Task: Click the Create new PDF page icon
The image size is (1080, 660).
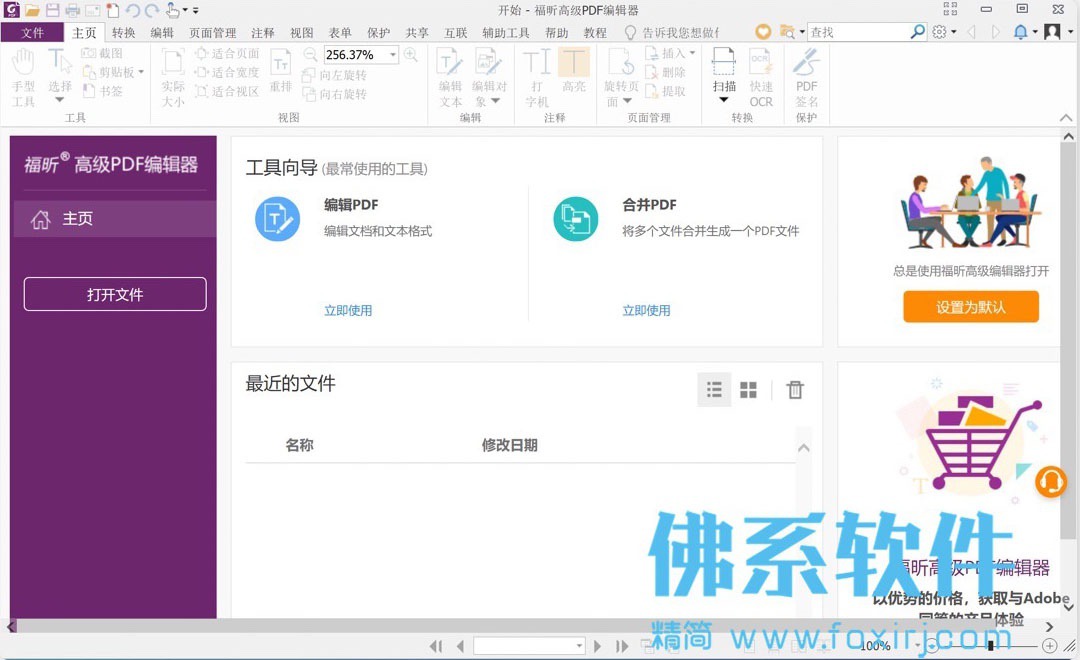Action: pos(112,10)
